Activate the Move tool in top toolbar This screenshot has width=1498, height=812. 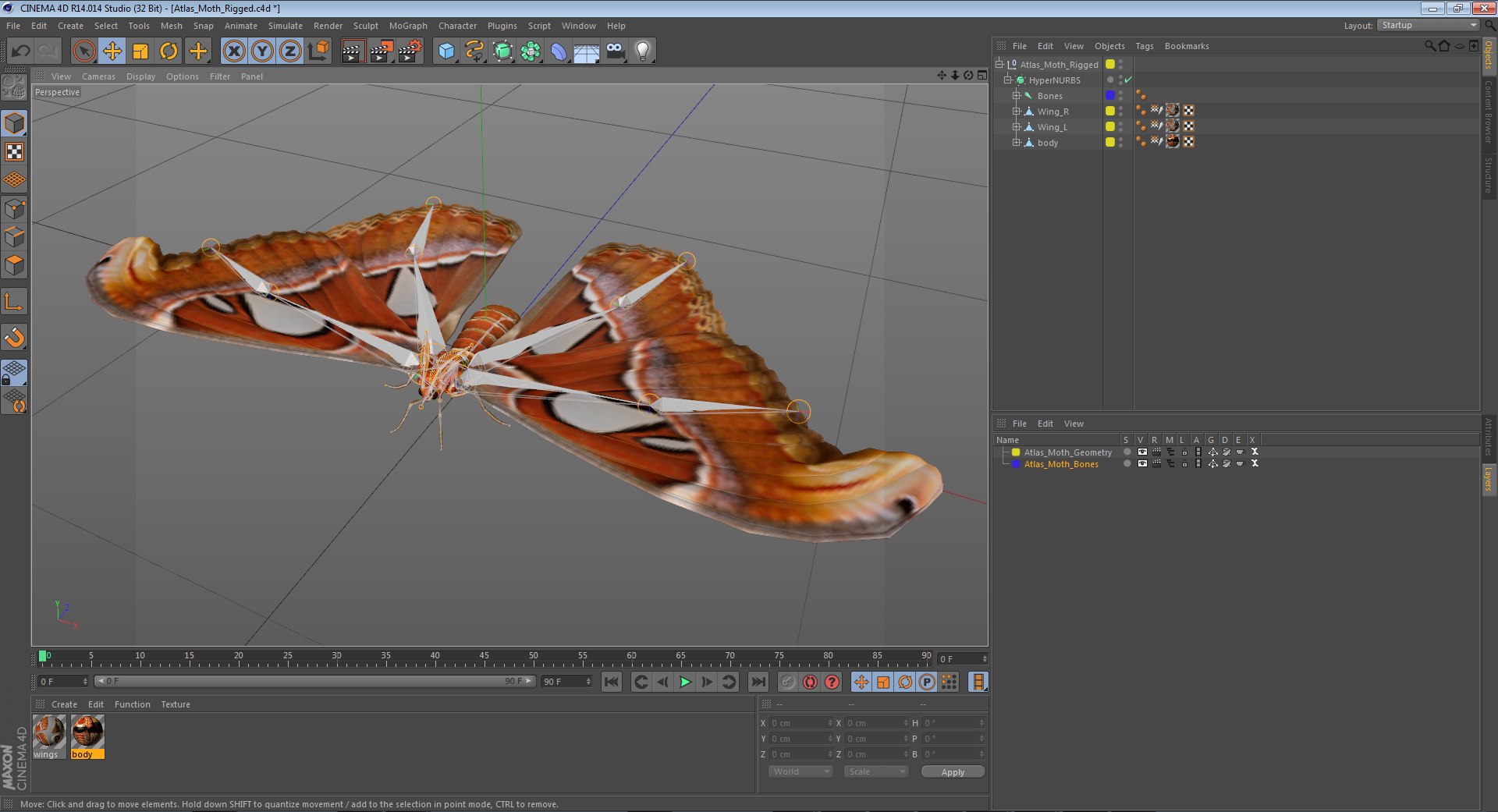click(x=112, y=51)
